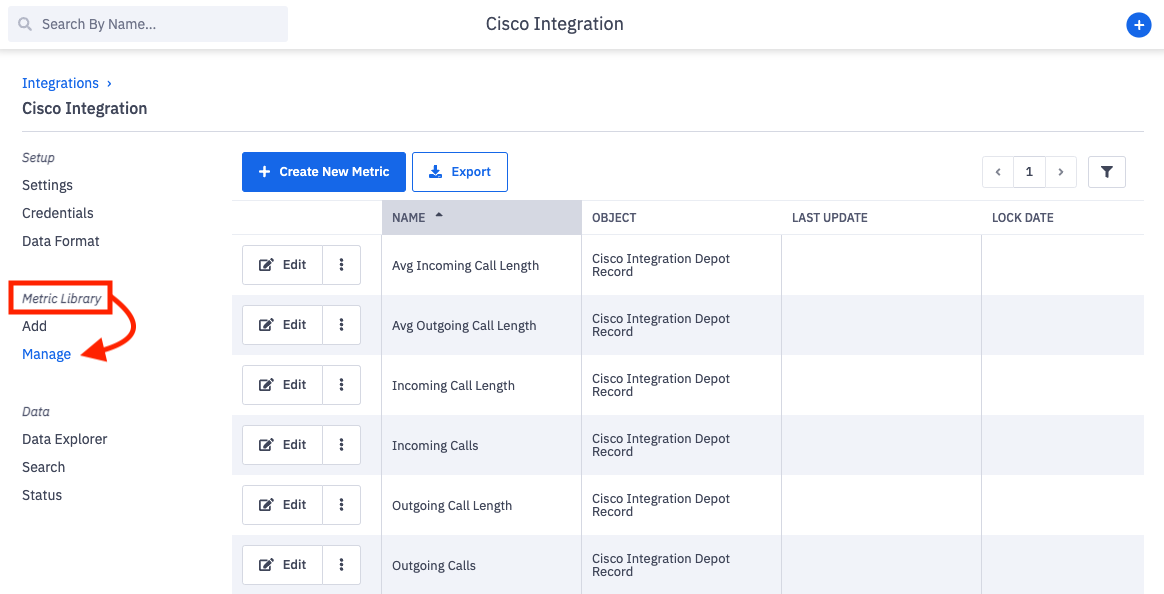Go to previous page arrow
The height and width of the screenshot is (594, 1164).
coord(997,172)
